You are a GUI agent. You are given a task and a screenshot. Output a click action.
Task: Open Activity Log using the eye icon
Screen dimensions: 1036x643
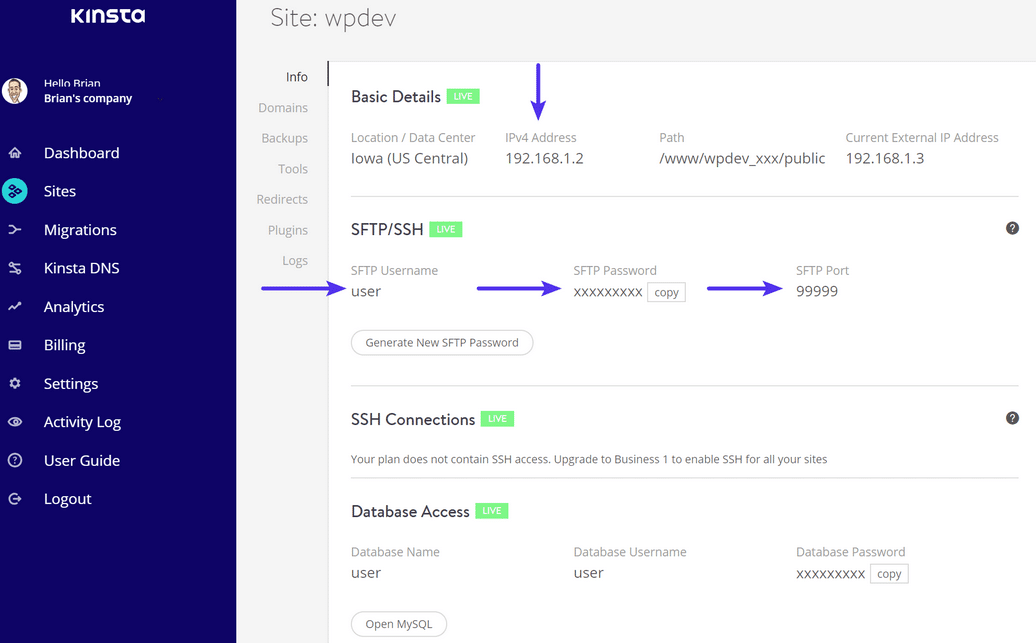click(15, 421)
